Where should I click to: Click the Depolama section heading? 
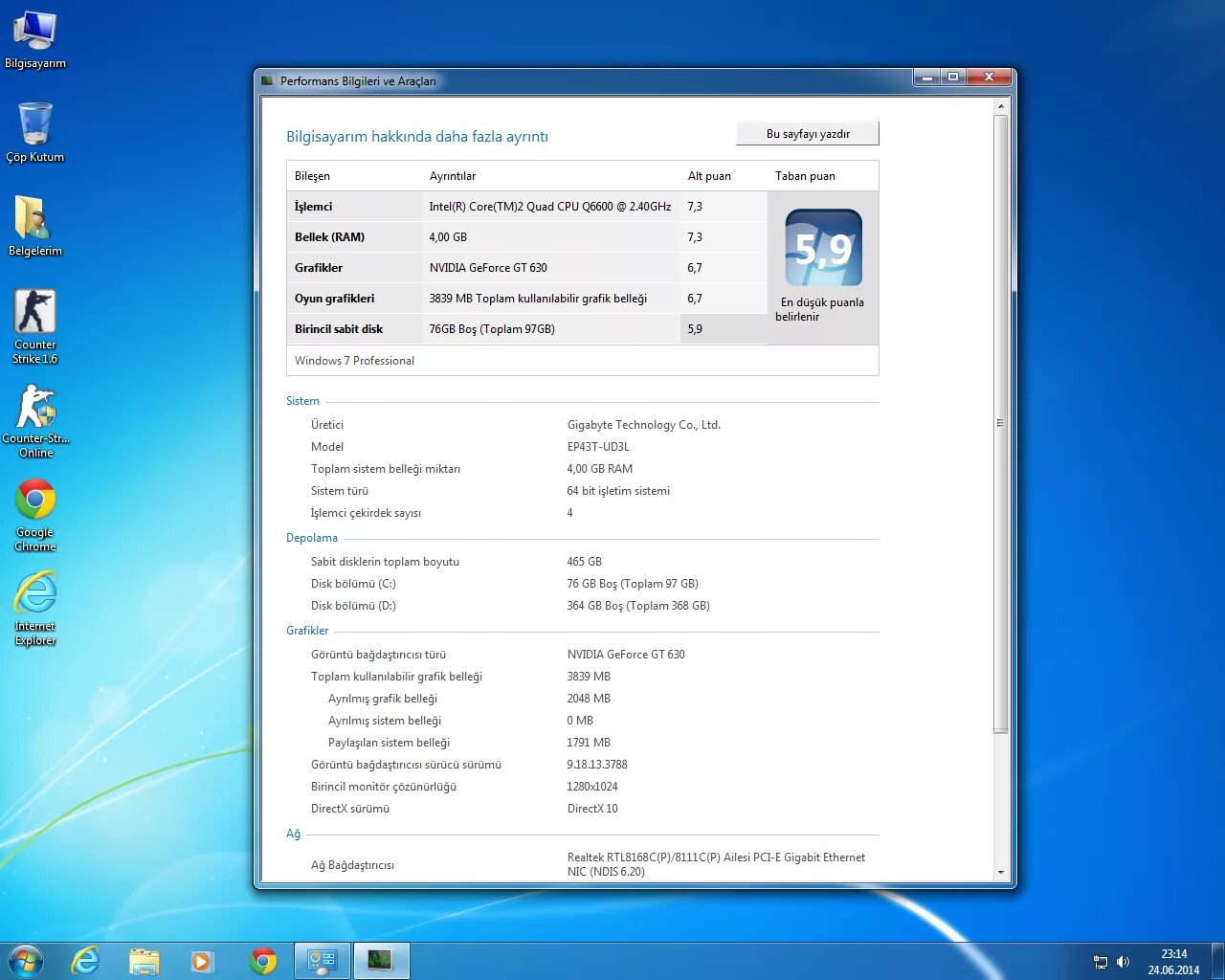(312, 538)
